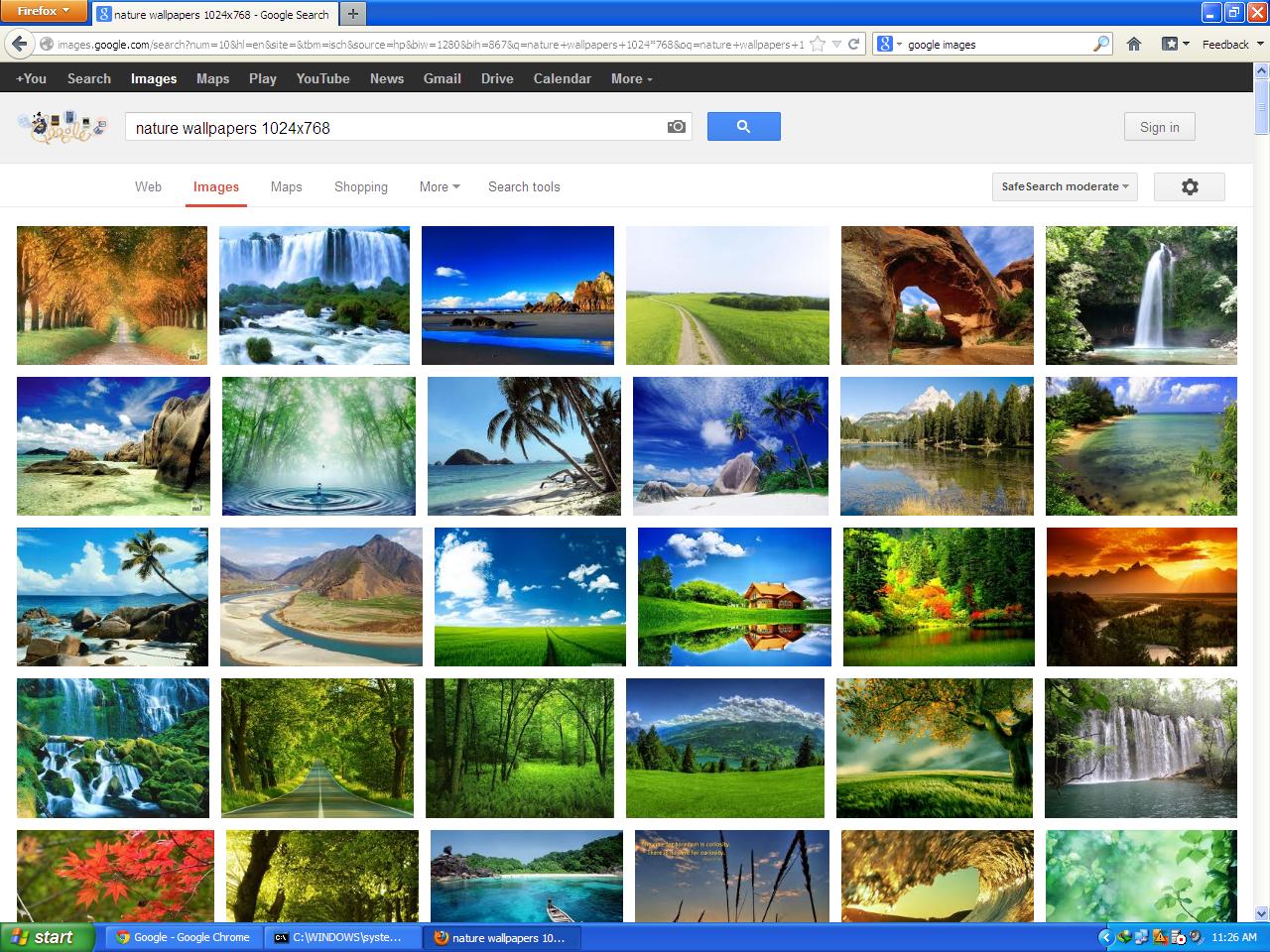Screen dimensions: 1270x952
Task: Reload the page with the refresh icon
Action: 853,44
